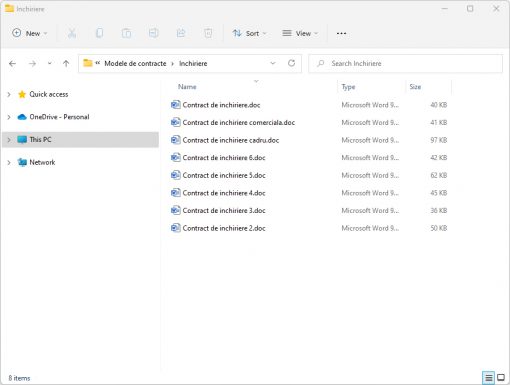Sort by the Name column header
Viewport: 510px width, 385px height.
[187, 87]
